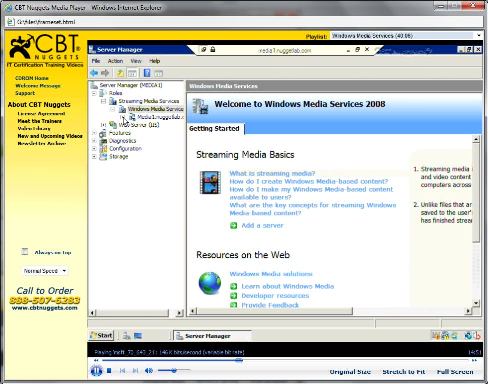Click the Add a server link
Viewport: 488px width, 384px height.
coord(262,226)
